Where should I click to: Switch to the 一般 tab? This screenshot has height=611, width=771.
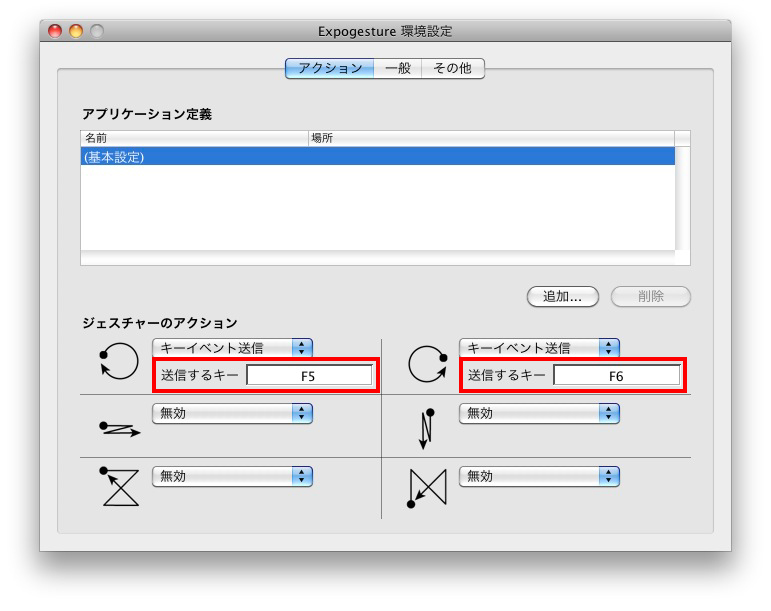[397, 68]
